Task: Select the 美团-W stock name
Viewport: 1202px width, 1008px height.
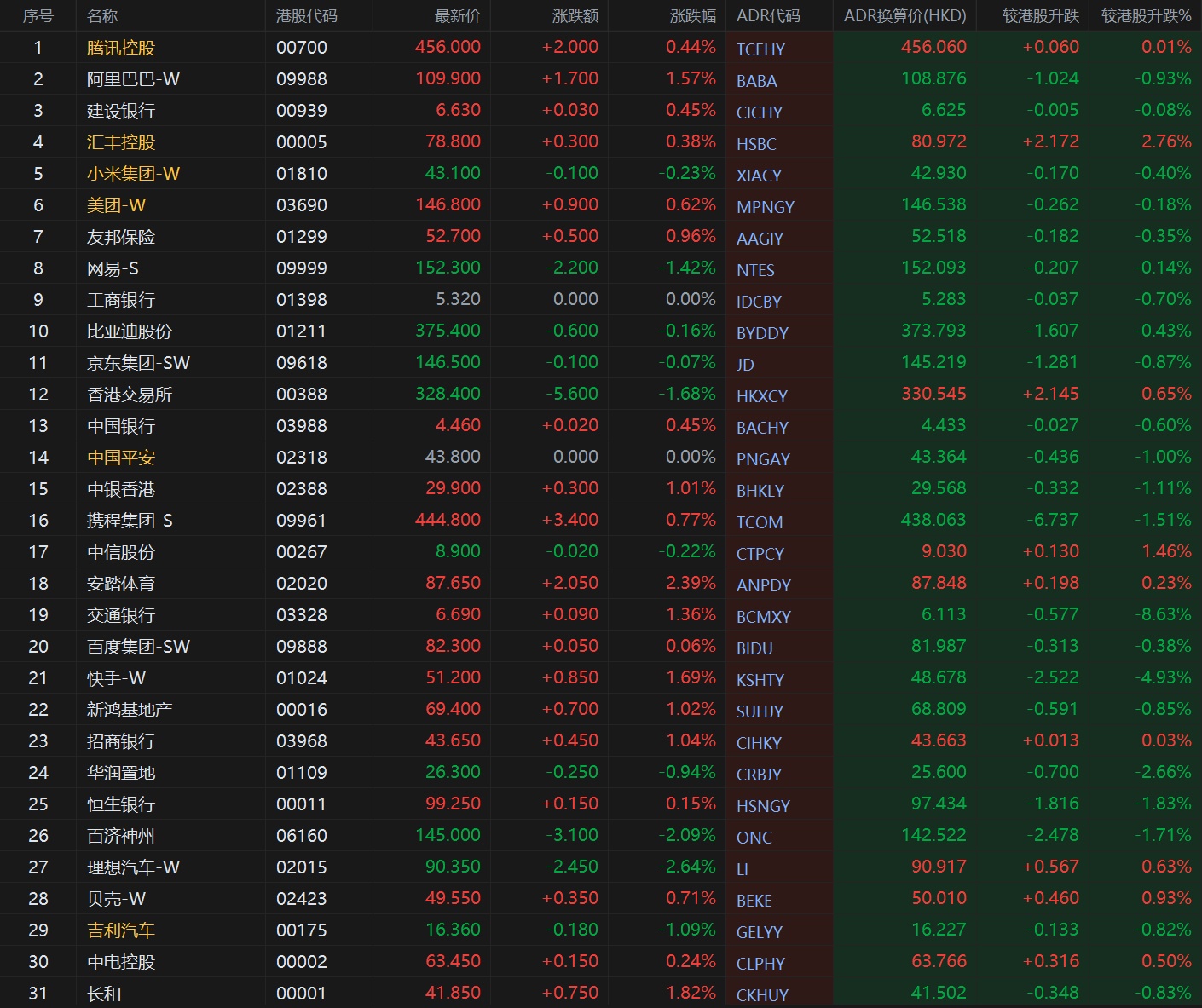Action: (116, 205)
